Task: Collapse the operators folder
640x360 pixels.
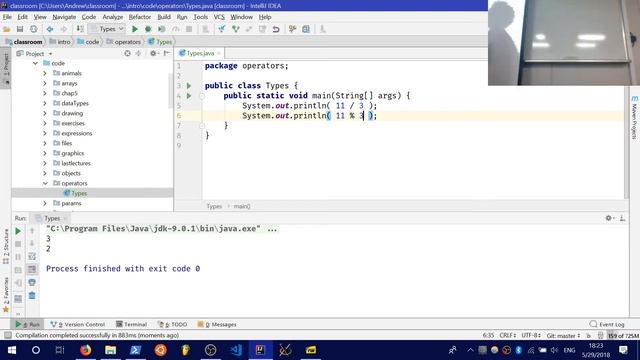Action: 45,183
